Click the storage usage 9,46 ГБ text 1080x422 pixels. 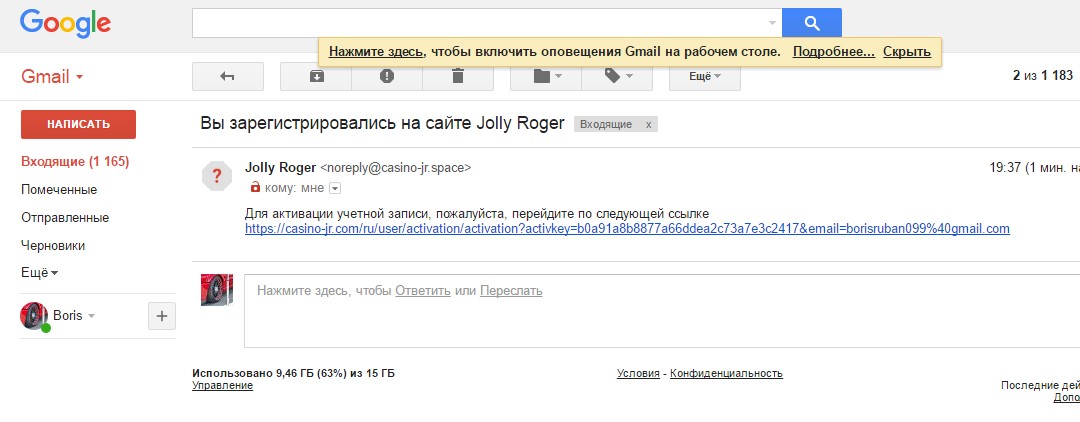click(x=293, y=373)
